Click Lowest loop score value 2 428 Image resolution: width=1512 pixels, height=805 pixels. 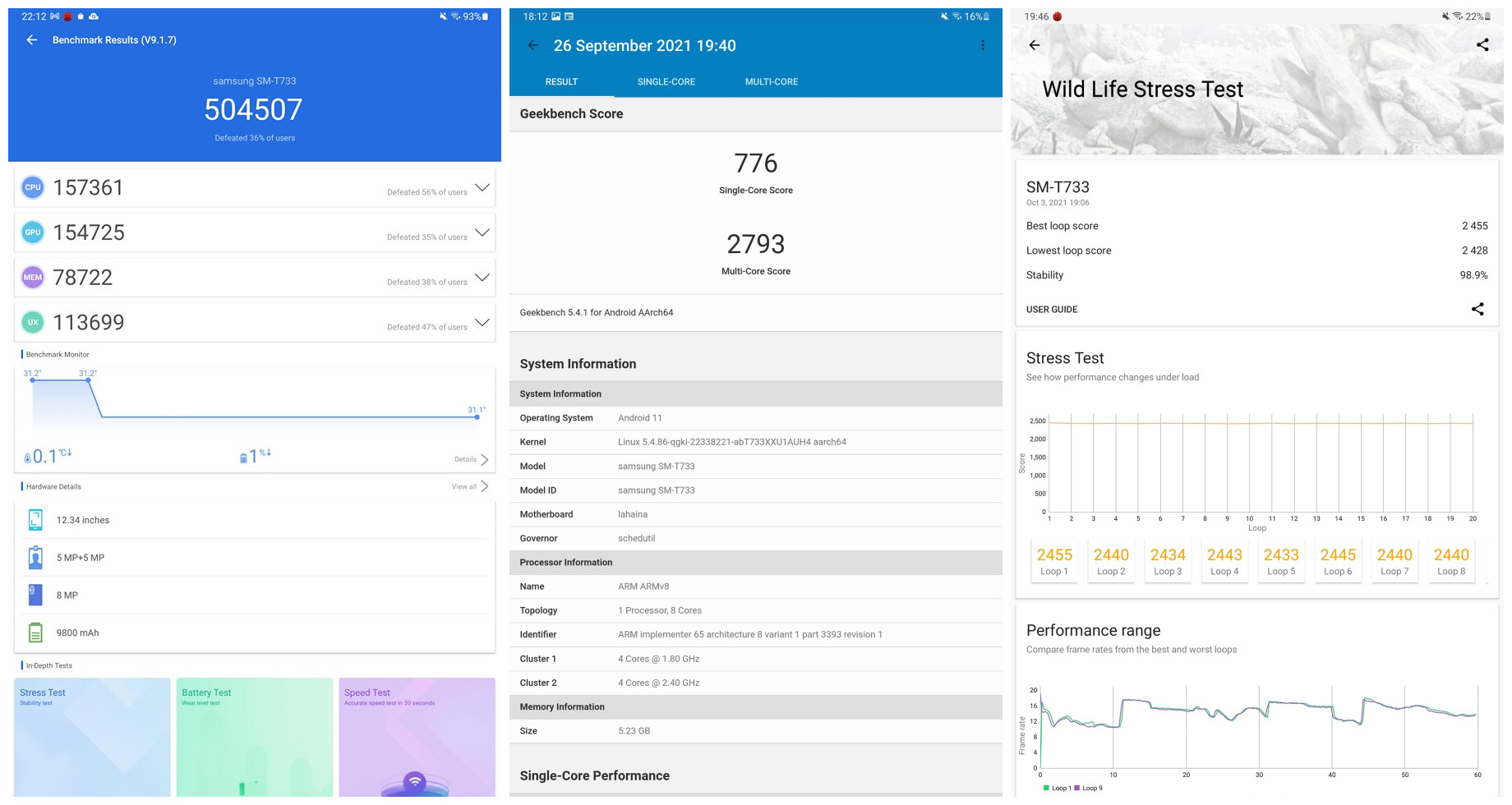1475,251
